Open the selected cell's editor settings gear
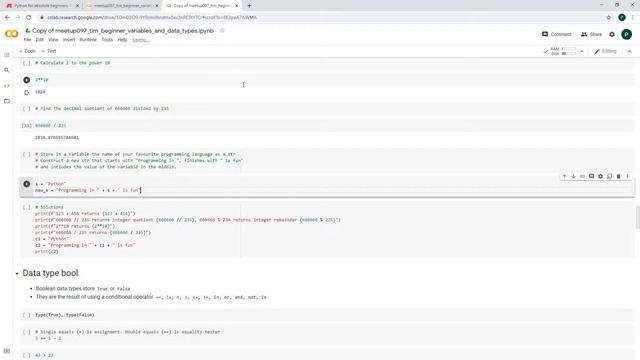This screenshot has width=640, height=360. [x=600, y=176]
